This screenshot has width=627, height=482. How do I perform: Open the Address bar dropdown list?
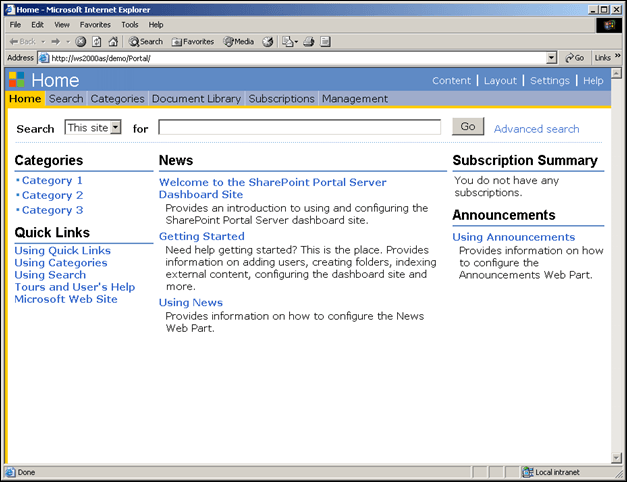pos(551,58)
